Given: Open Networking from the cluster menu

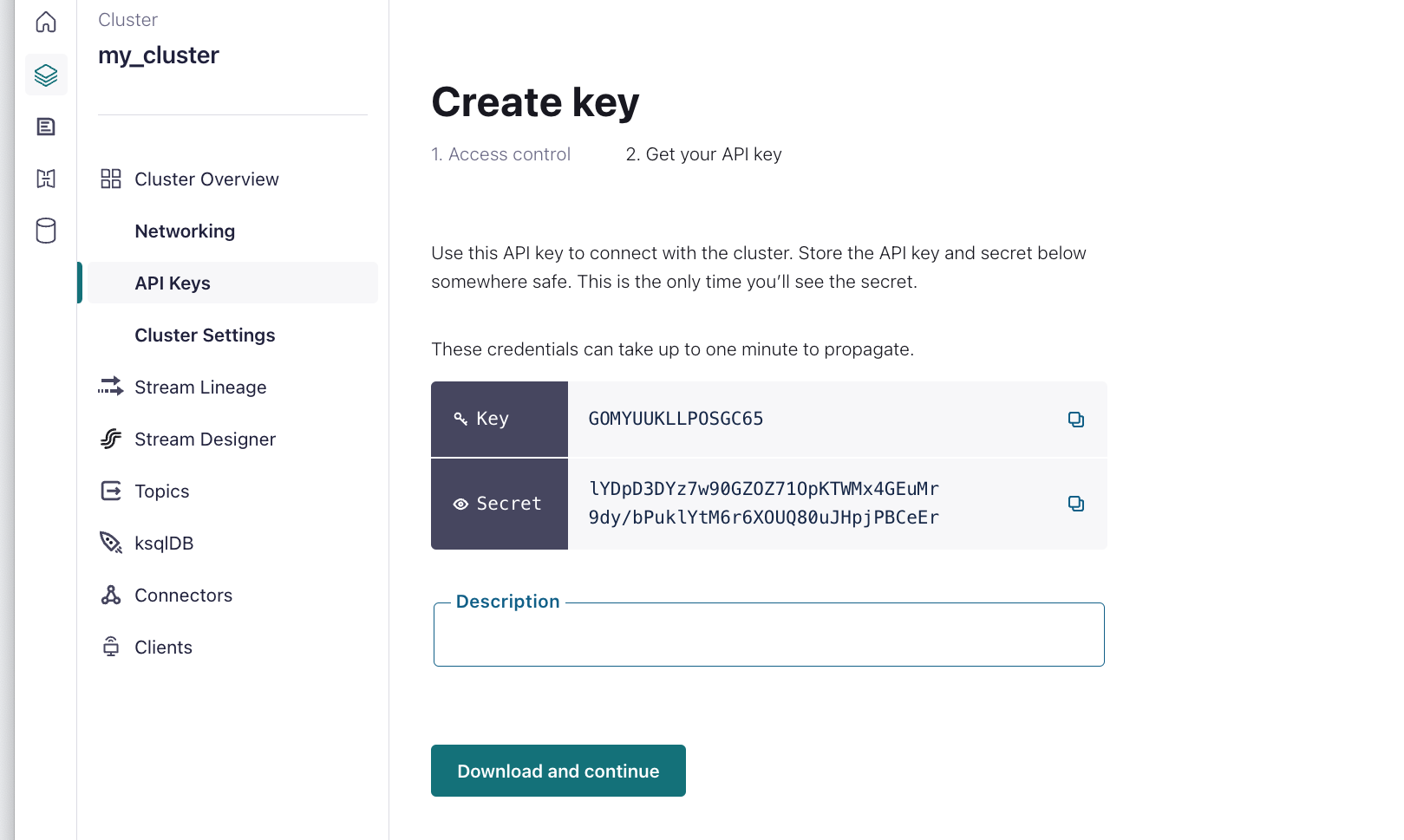Looking at the screenshot, I should coord(185,231).
